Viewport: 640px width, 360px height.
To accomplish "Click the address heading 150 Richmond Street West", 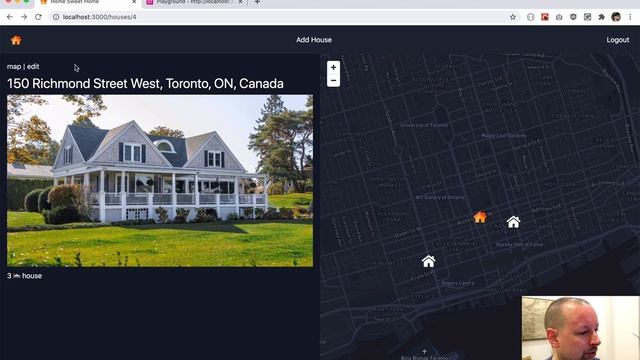I will [145, 84].
